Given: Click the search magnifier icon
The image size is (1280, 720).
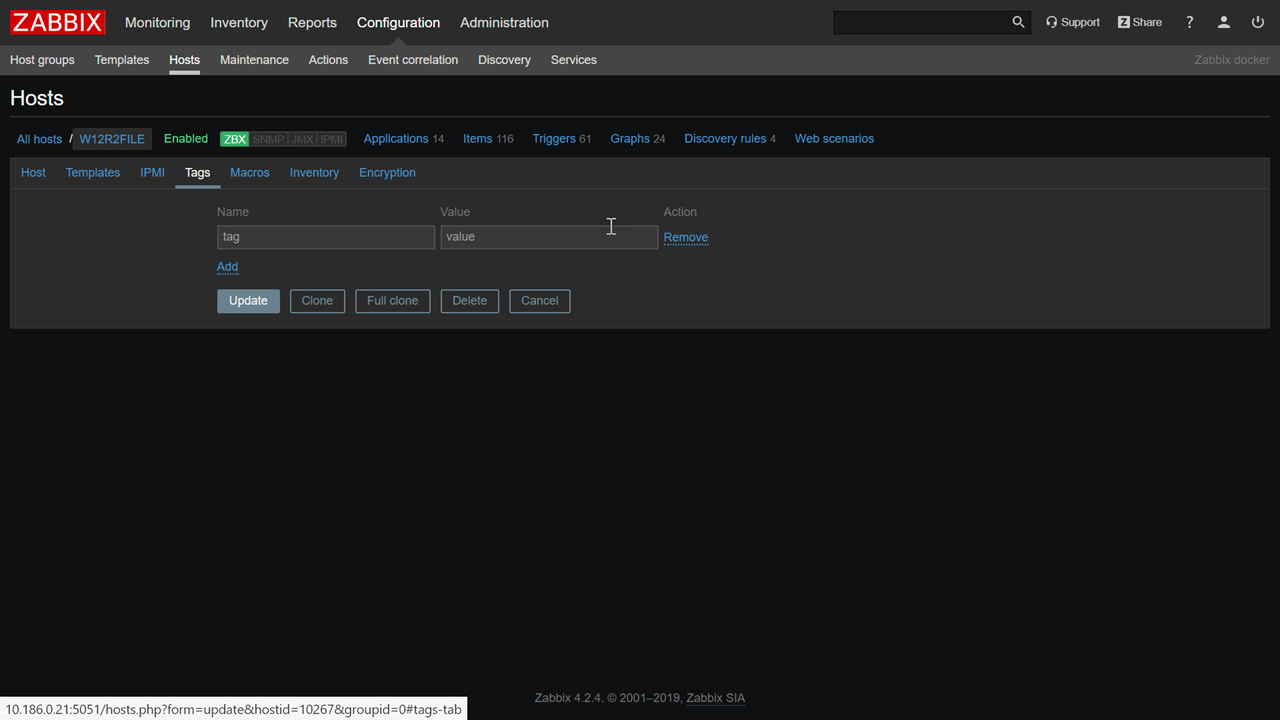Looking at the screenshot, I should [x=1018, y=22].
